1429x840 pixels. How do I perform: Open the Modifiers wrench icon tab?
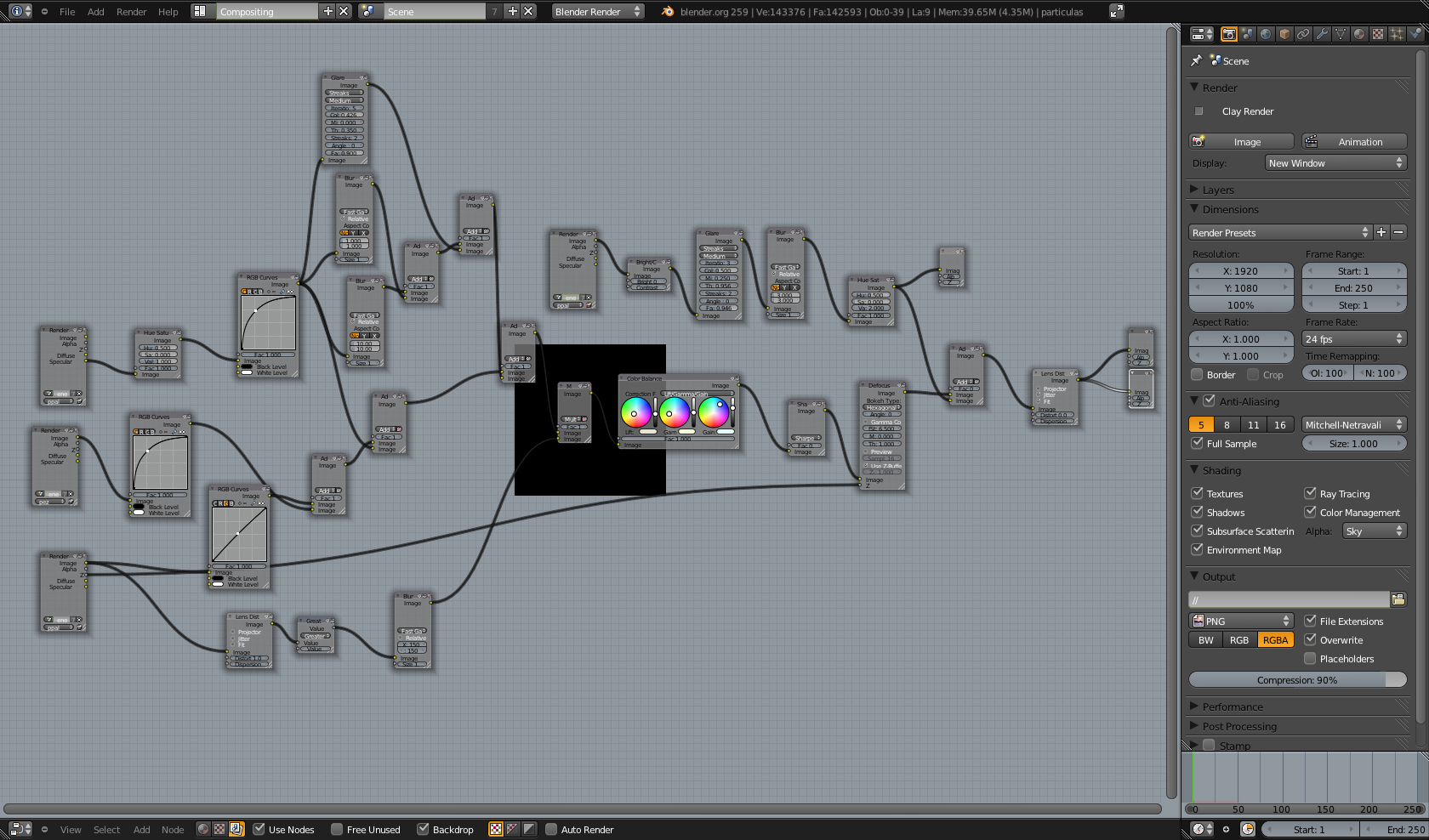coord(1322,34)
